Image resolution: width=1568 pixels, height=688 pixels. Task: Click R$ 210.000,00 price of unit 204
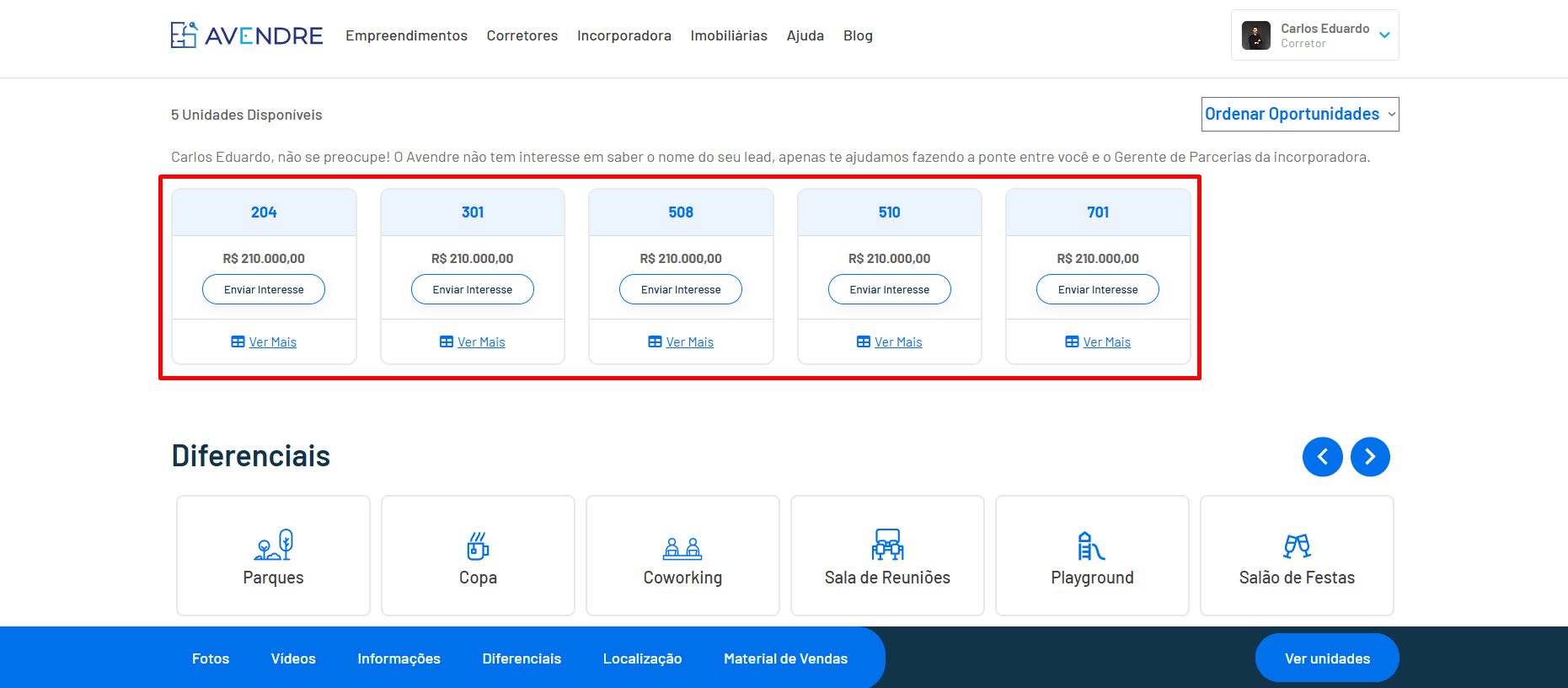[x=264, y=259]
